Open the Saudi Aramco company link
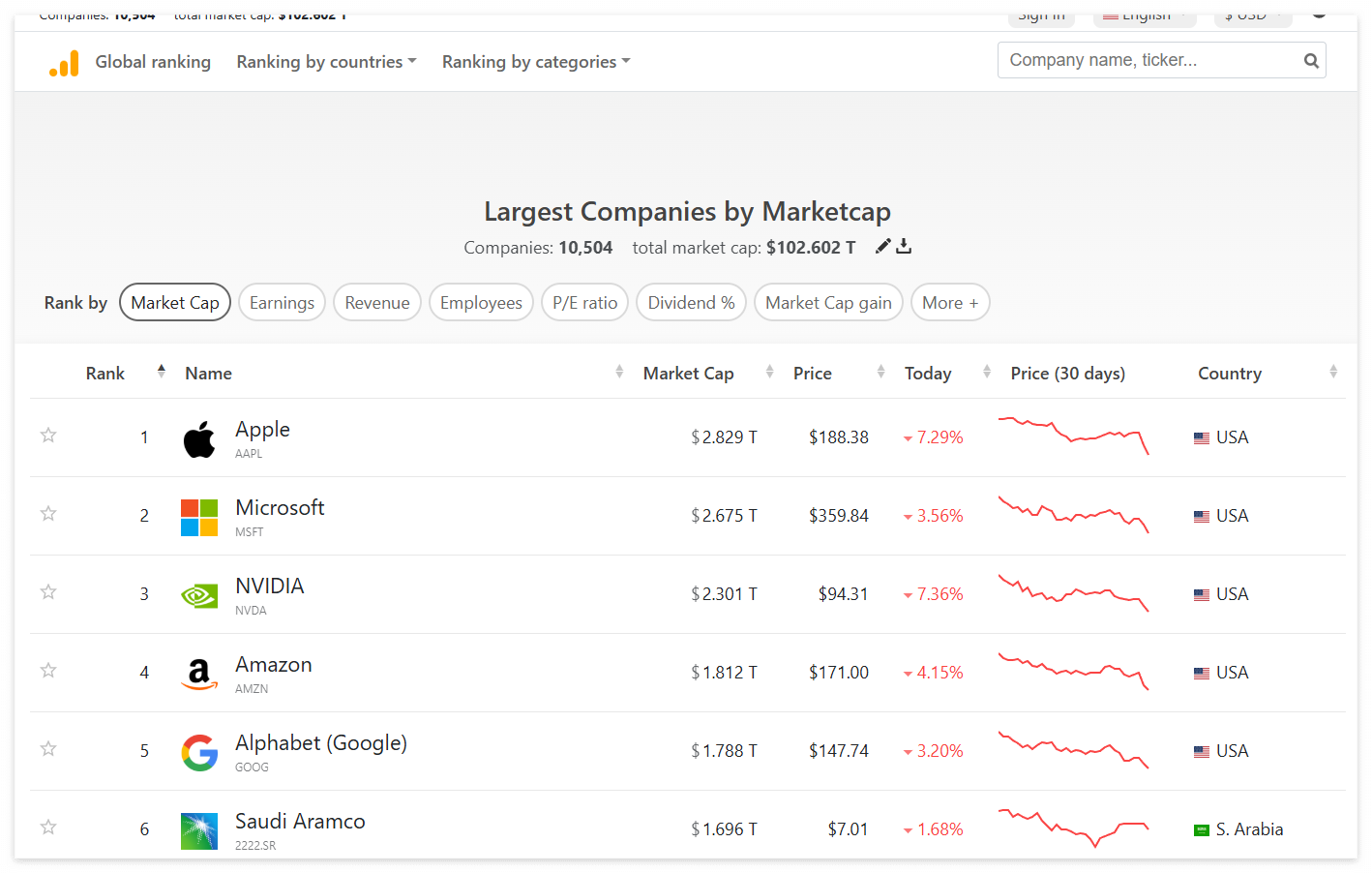The width and height of the screenshot is (1372, 873). click(300, 822)
